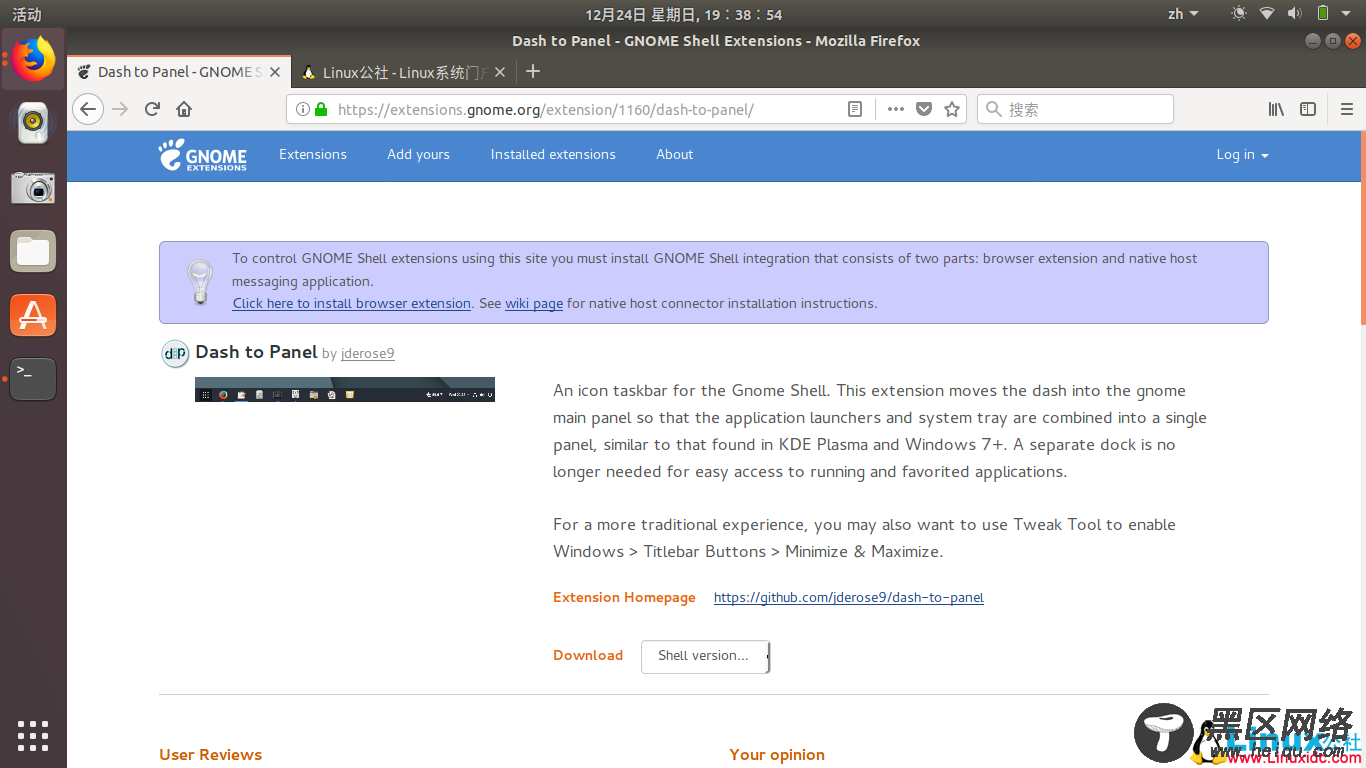1366x768 pixels.
Task: Go to Firefox home page
Action: pos(184,109)
